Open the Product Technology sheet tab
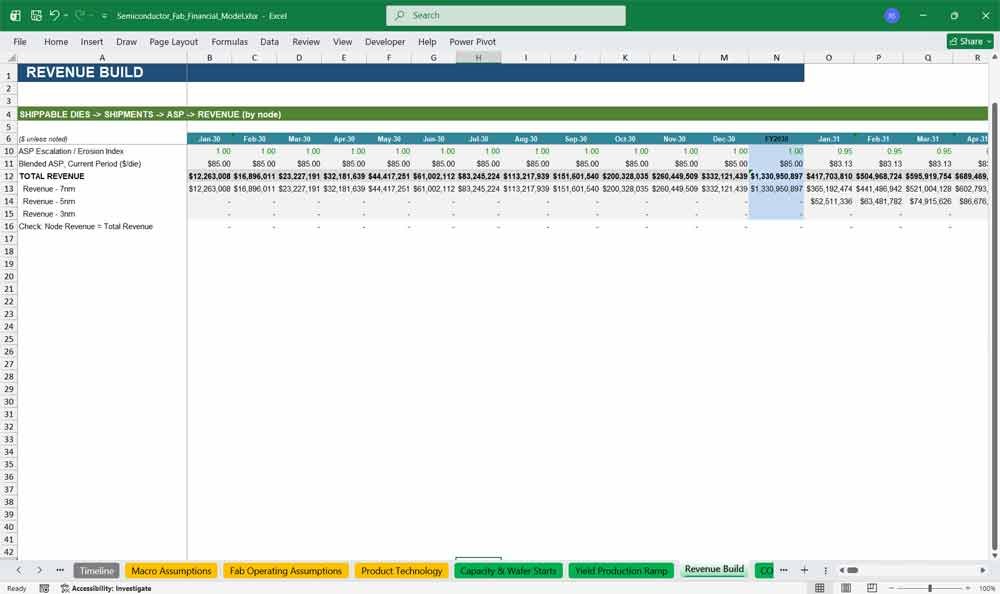 pos(401,570)
